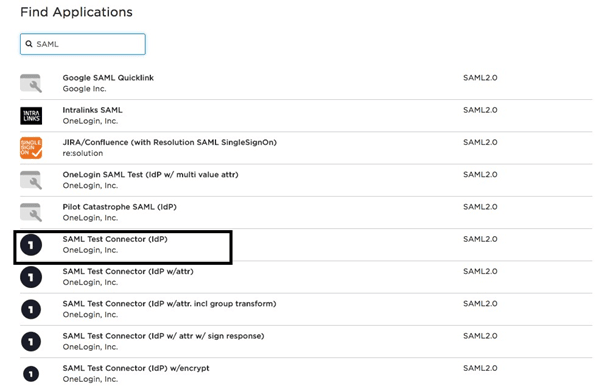Image resolution: width=602 pixels, height=386 pixels.
Task: Click the OneLogin icon for SAML Test Connector (IdP w/attr)
Action: [x=31, y=277]
